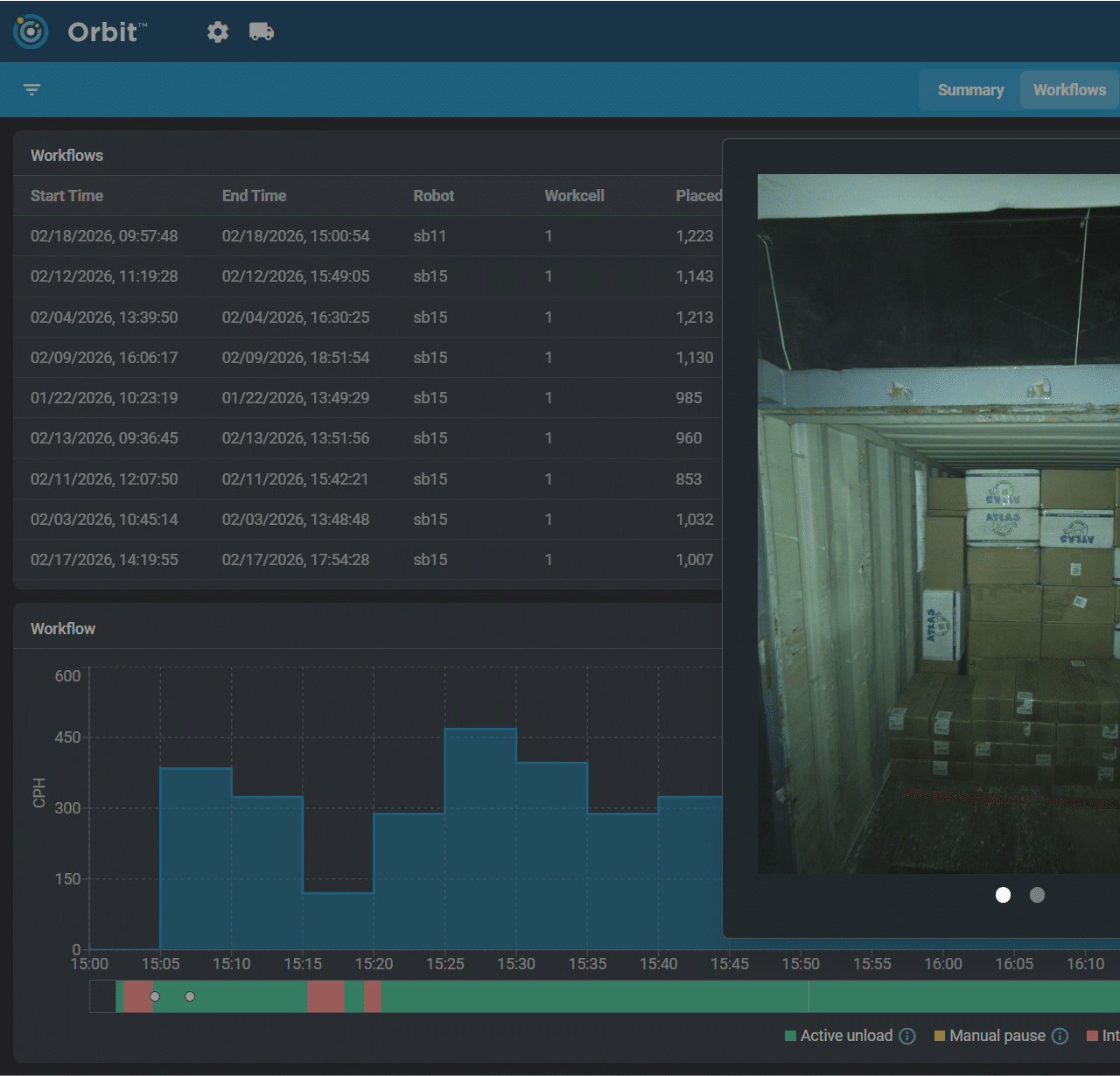Open the settings gear icon
1120x1076 pixels.
[x=217, y=31]
